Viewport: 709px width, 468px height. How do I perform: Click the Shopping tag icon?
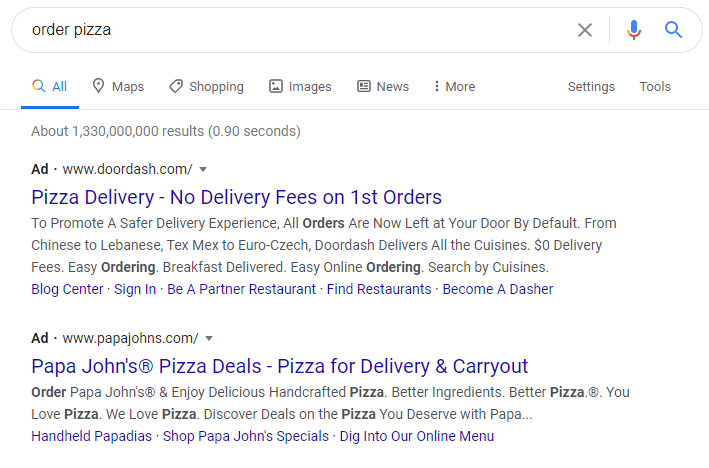(176, 86)
